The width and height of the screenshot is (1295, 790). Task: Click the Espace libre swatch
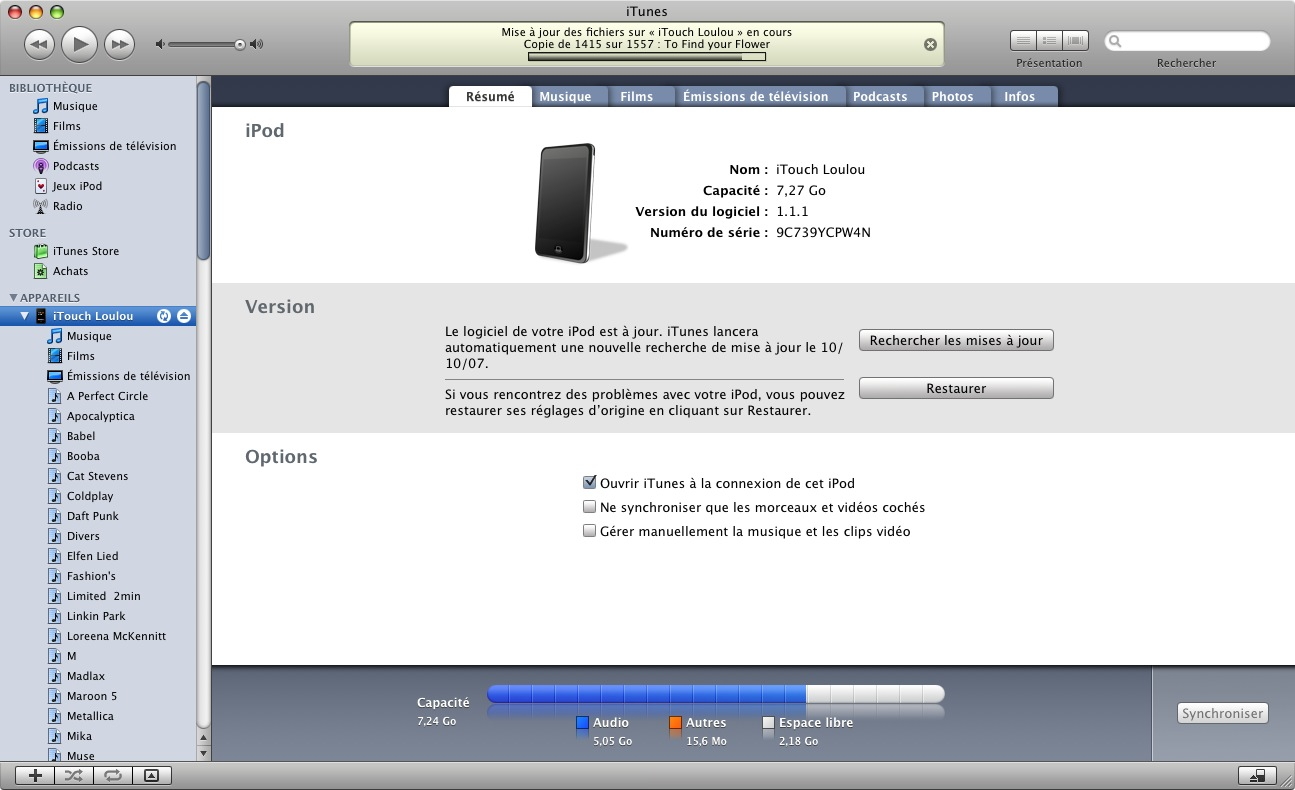(768, 723)
